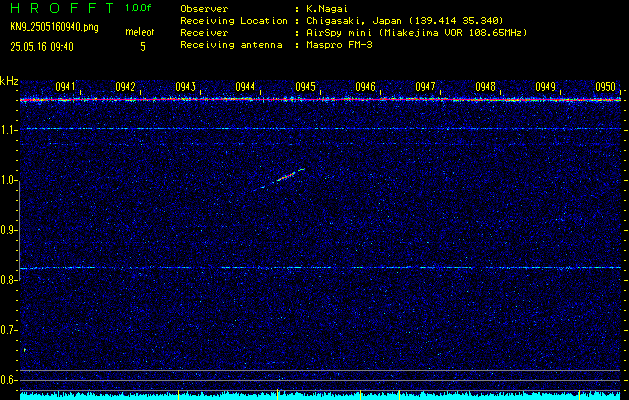The height and width of the screenshot is (400, 629).
Task: Click the timestamp 25.05.16 09:40
Action: pyautogui.click(x=42, y=47)
